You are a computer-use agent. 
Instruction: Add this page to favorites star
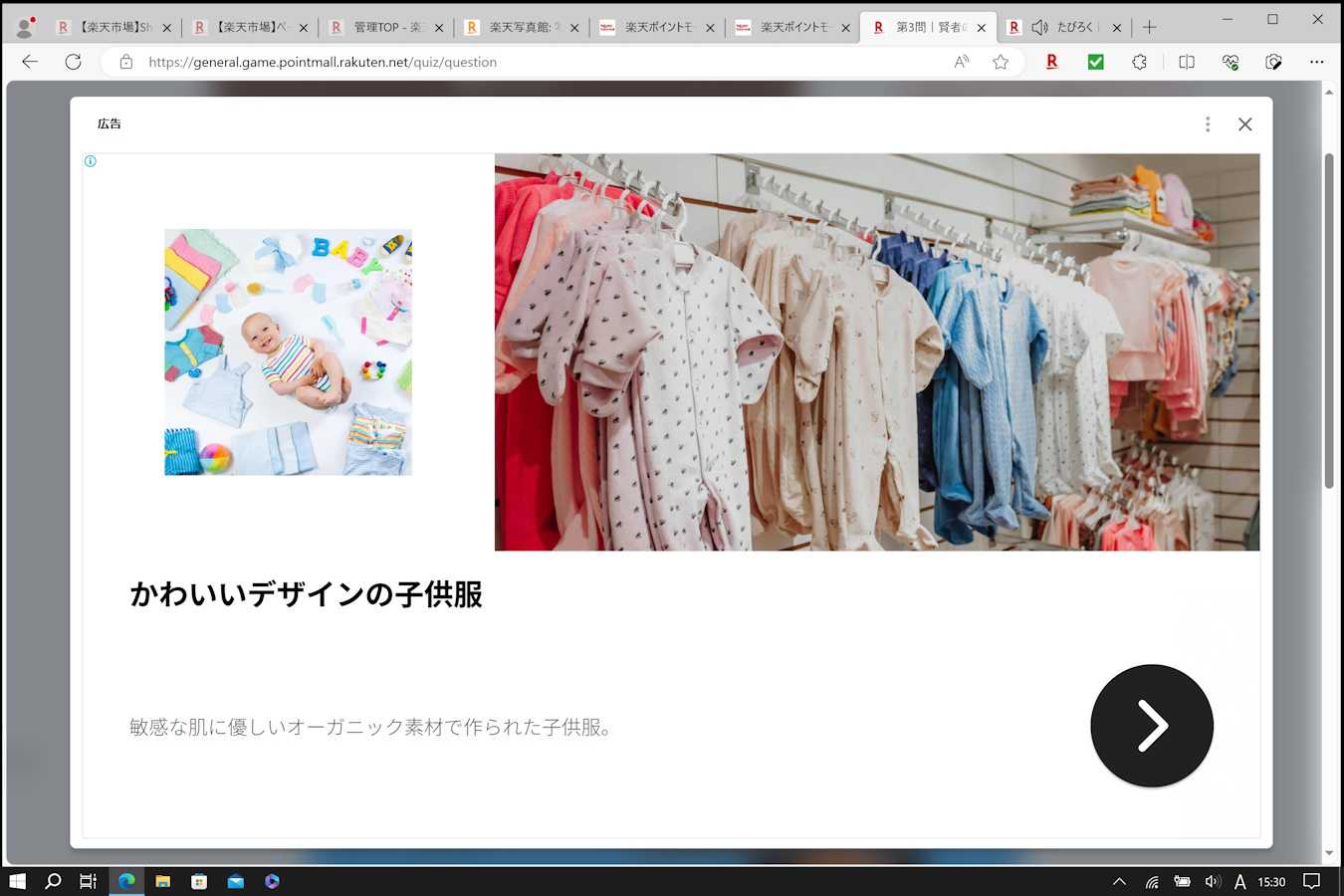pos(1001,62)
